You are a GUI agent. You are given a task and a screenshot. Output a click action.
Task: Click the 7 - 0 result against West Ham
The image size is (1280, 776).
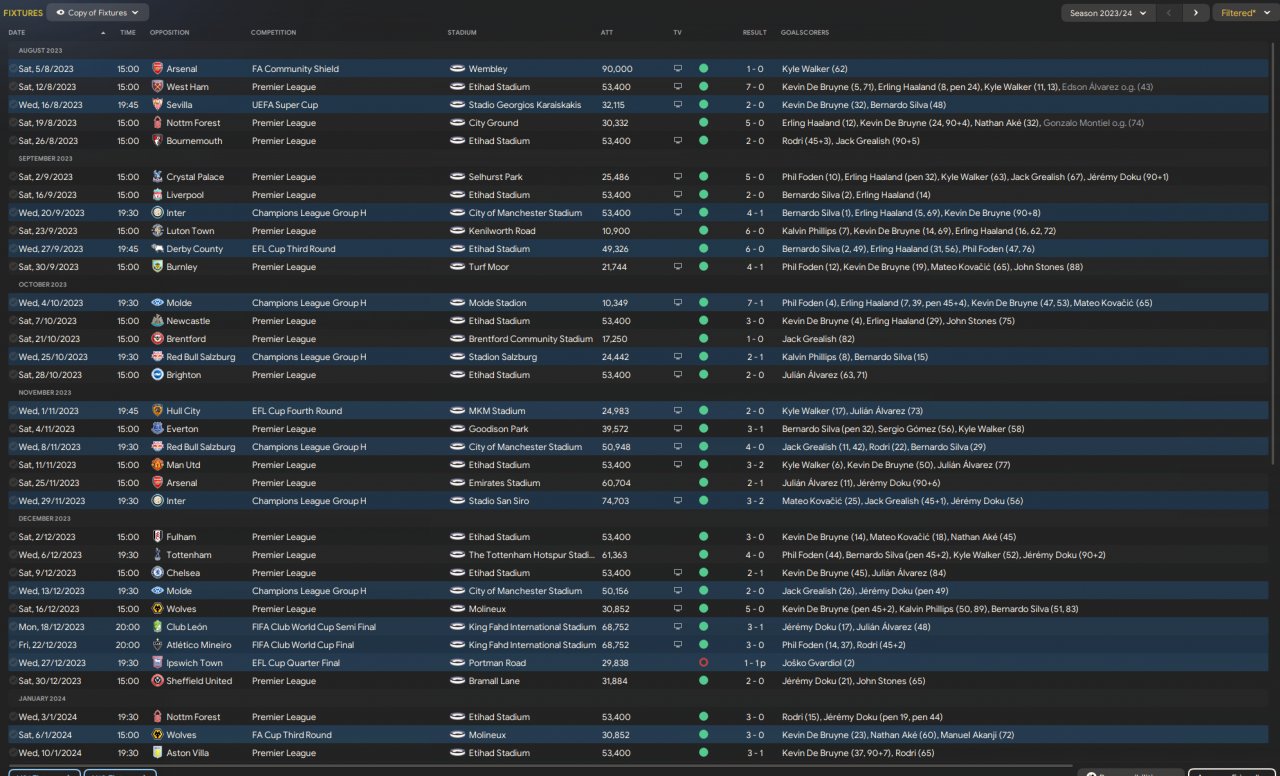755,87
